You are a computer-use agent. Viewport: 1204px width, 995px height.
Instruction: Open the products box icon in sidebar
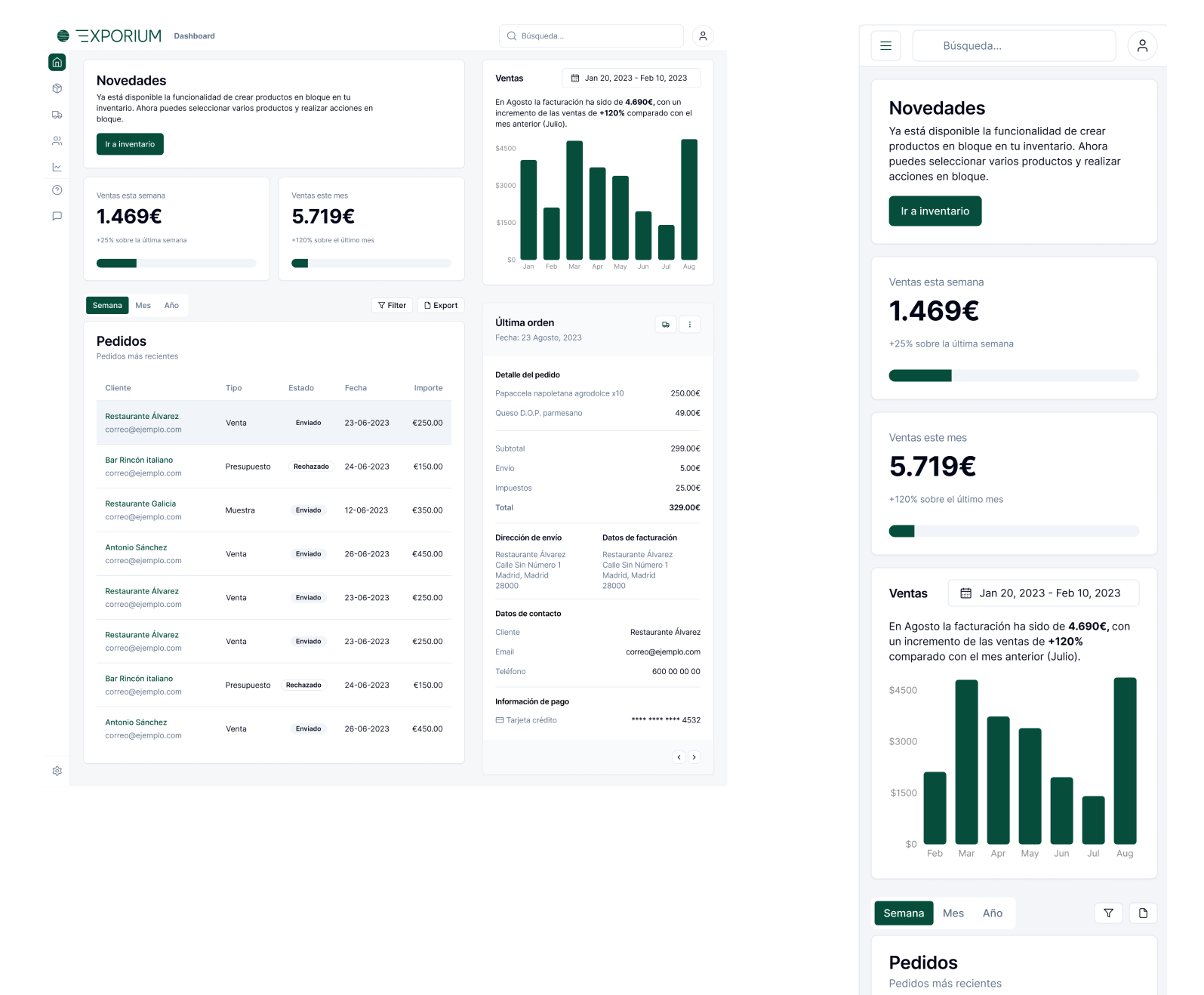click(57, 88)
